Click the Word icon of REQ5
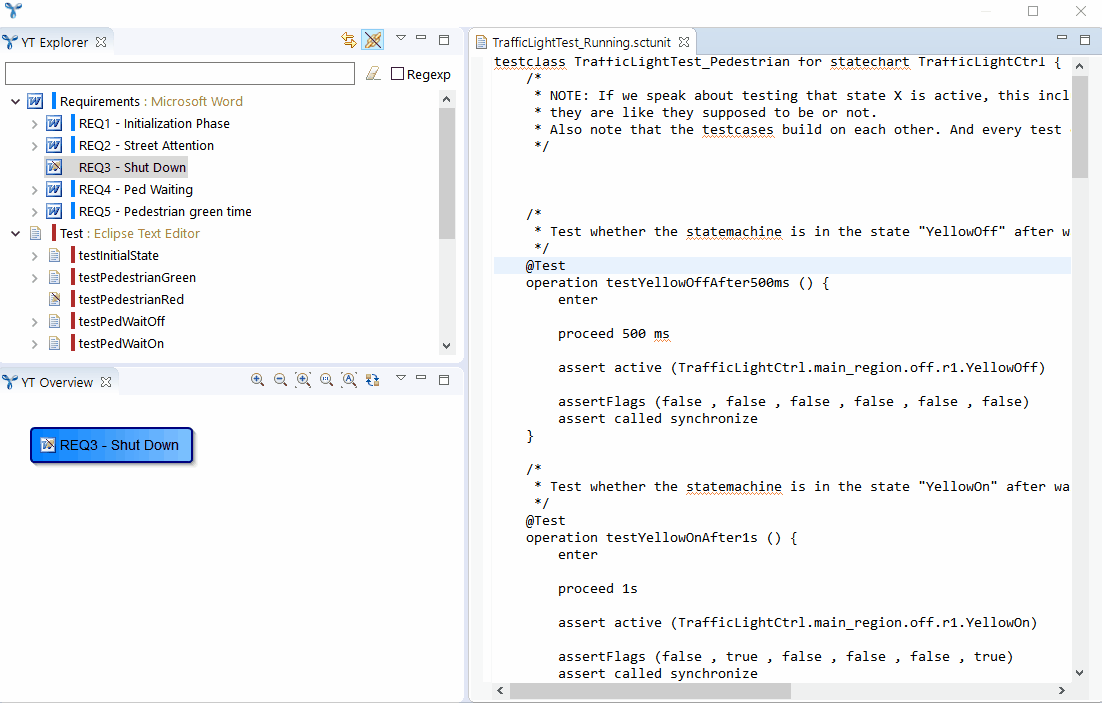 (54, 212)
